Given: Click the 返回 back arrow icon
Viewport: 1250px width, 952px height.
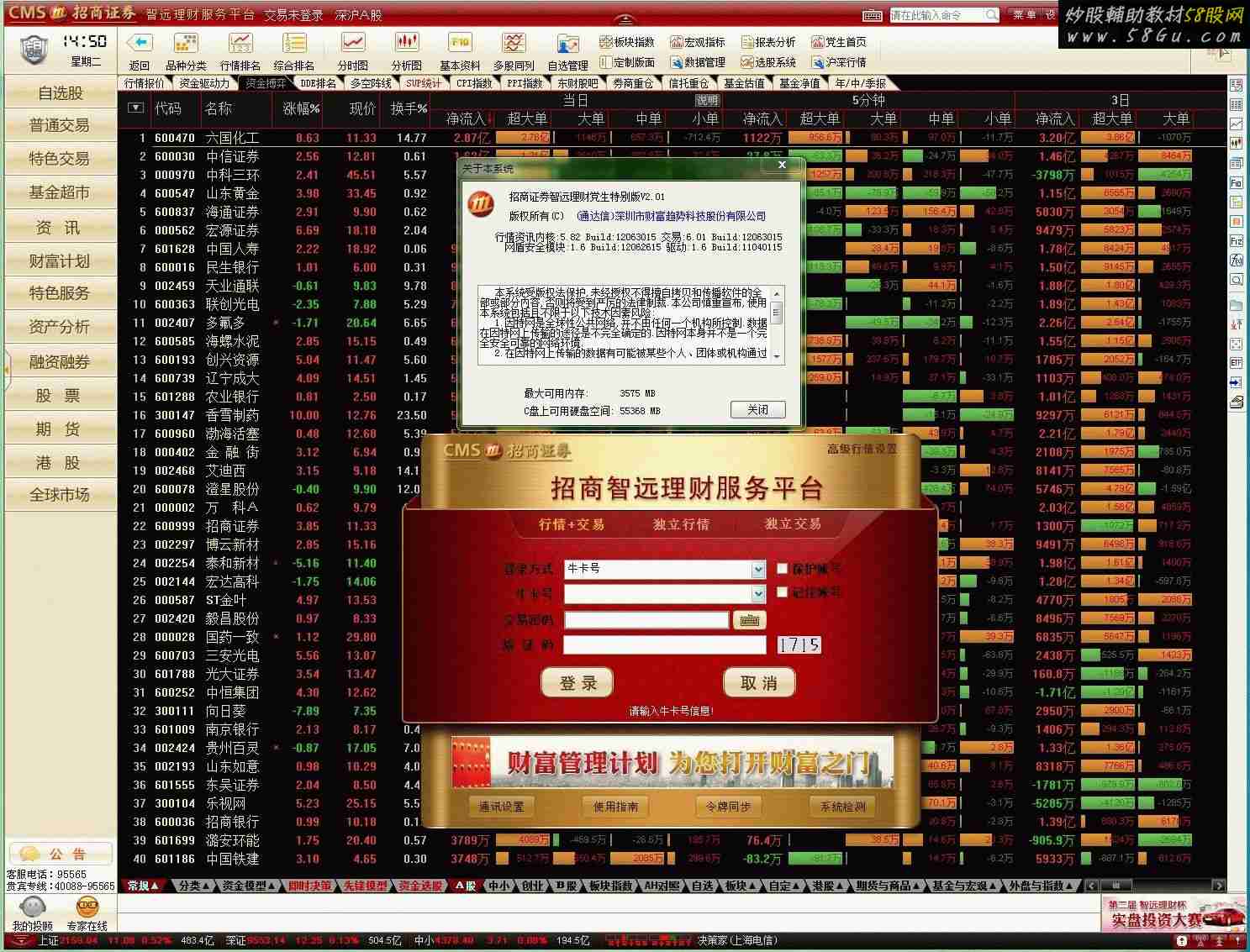Looking at the screenshot, I should 139,43.
